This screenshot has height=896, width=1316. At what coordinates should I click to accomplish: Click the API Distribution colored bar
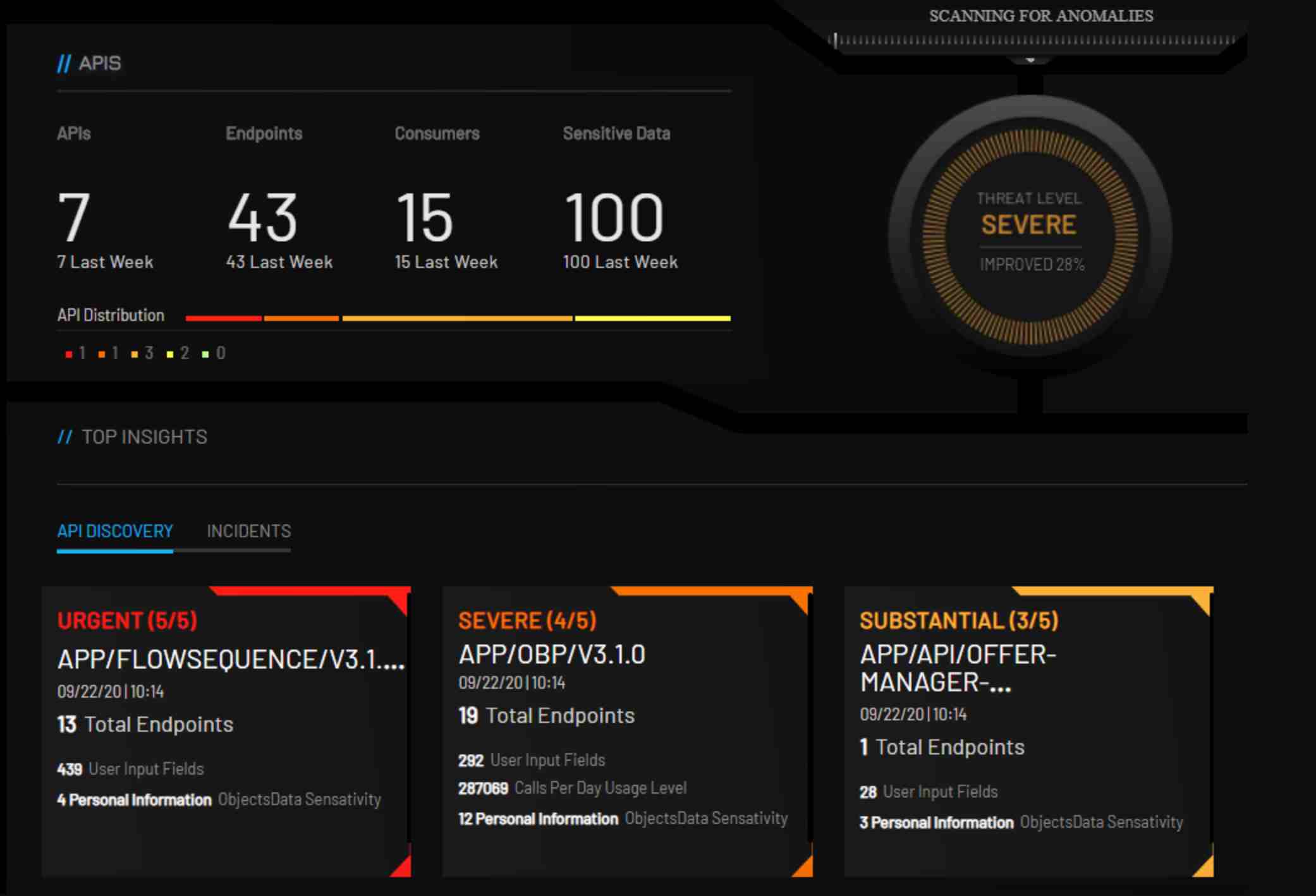point(458,316)
